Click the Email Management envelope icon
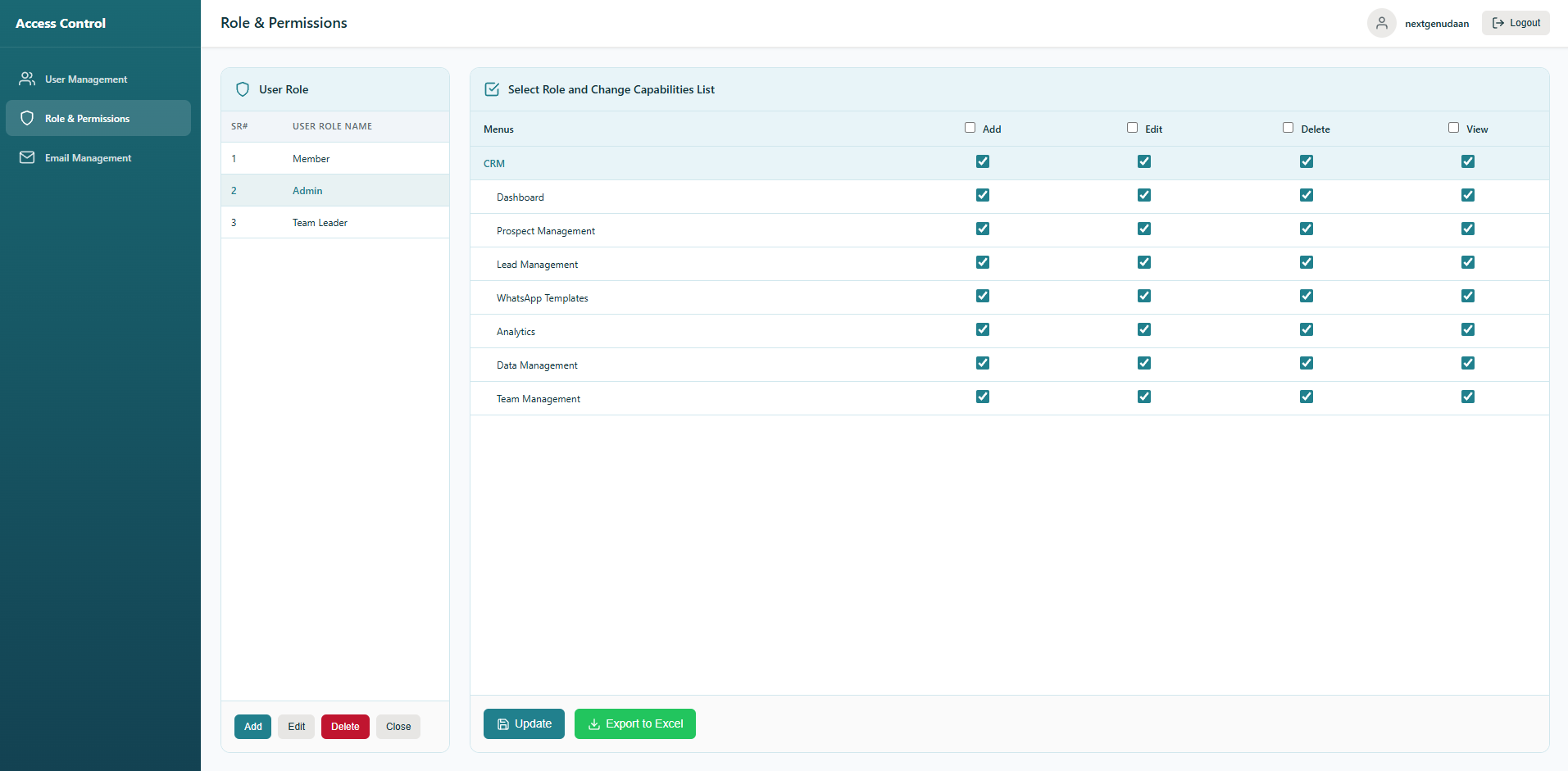The width and height of the screenshot is (1568, 771). point(27,157)
